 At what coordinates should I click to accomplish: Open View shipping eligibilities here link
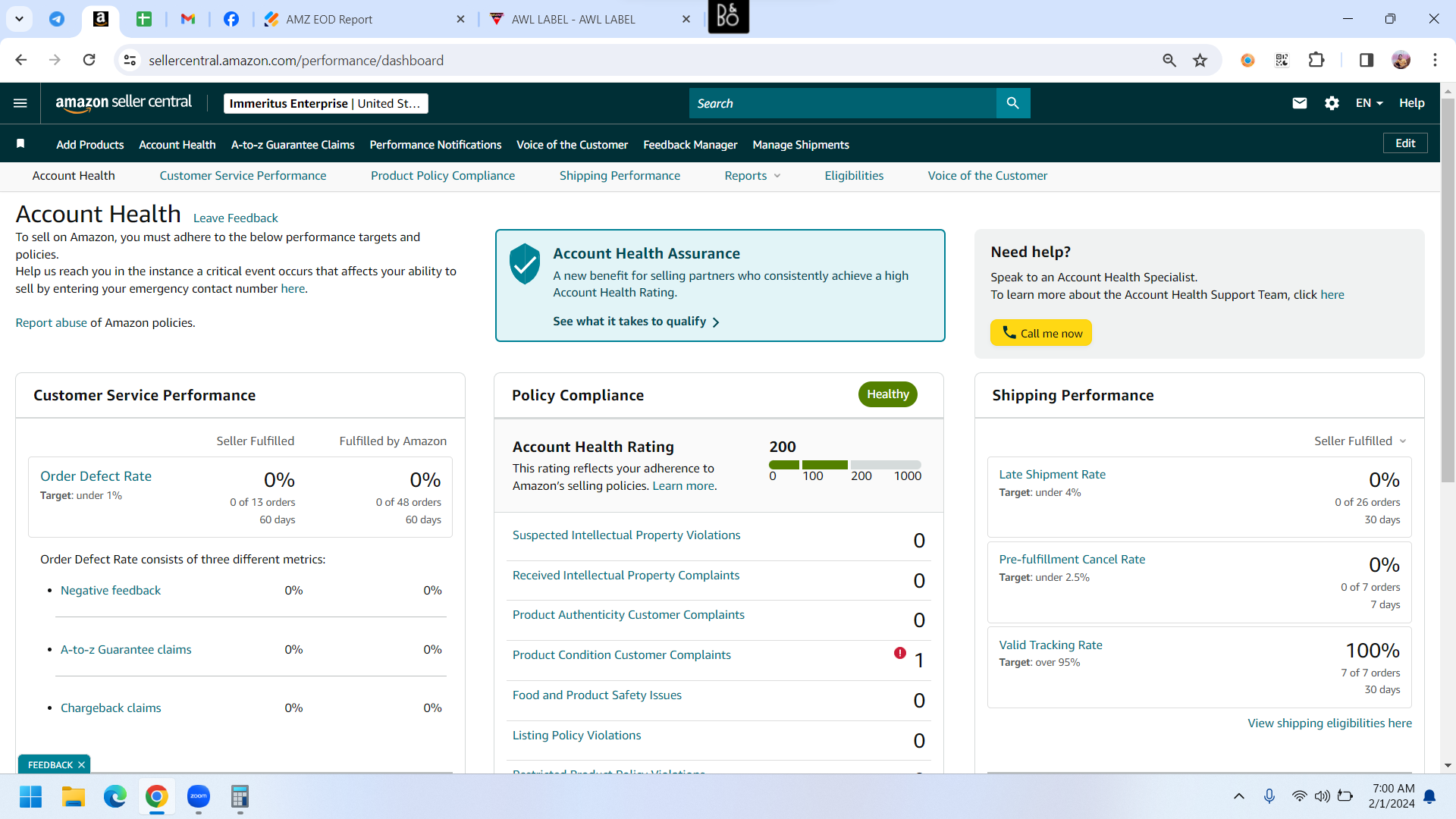(1330, 723)
